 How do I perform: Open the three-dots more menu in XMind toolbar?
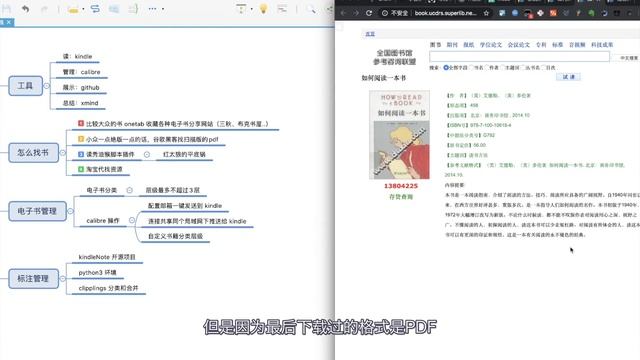[152, 9]
